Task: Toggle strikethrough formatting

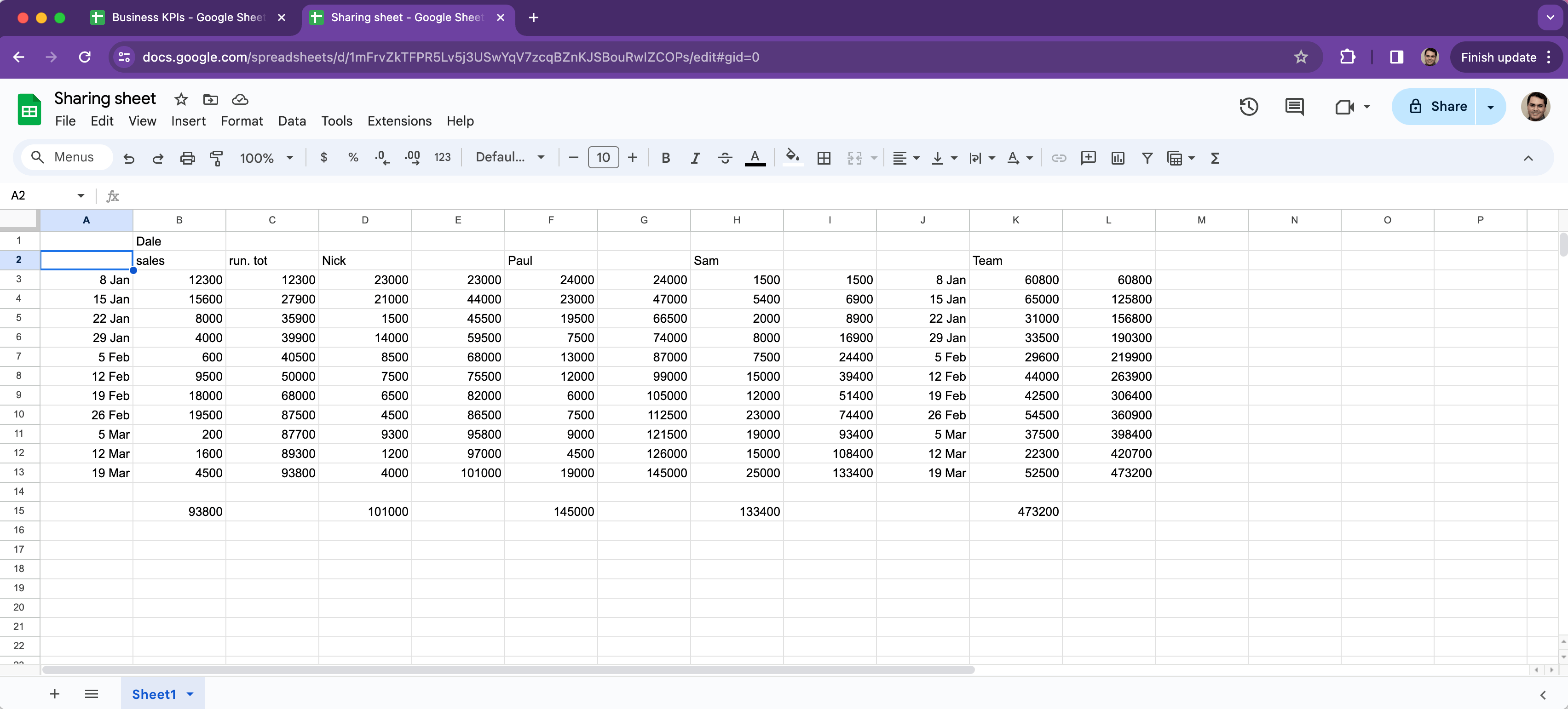Action: tap(724, 158)
